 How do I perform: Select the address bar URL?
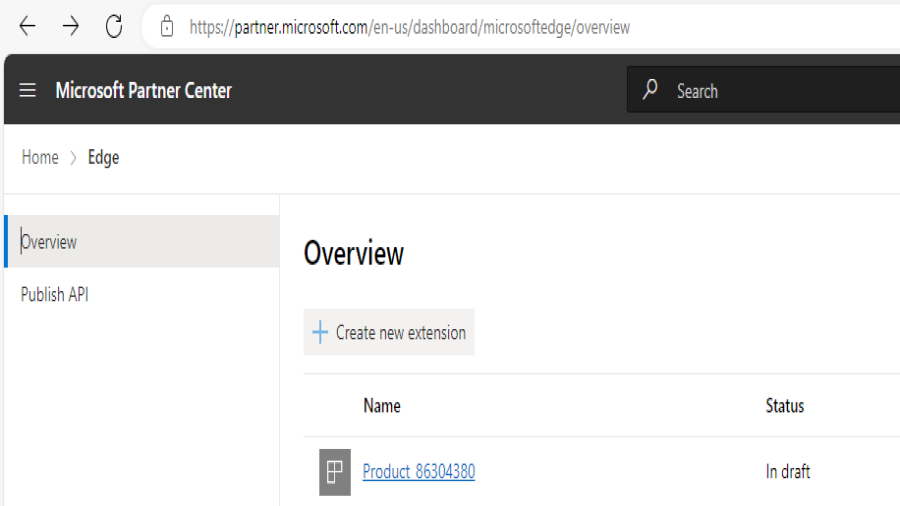[410, 28]
